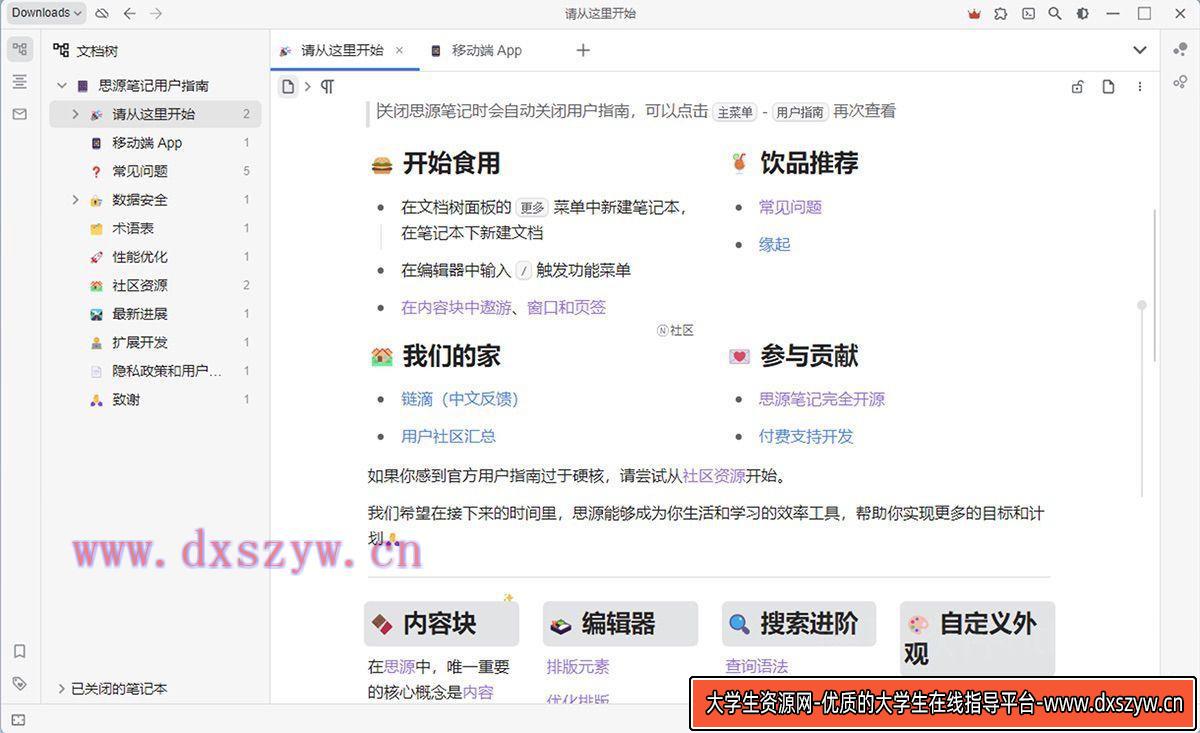Screen dimensions: 1200x733
Task: Toggle the inbox envelope dock panel
Action: point(19,114)
